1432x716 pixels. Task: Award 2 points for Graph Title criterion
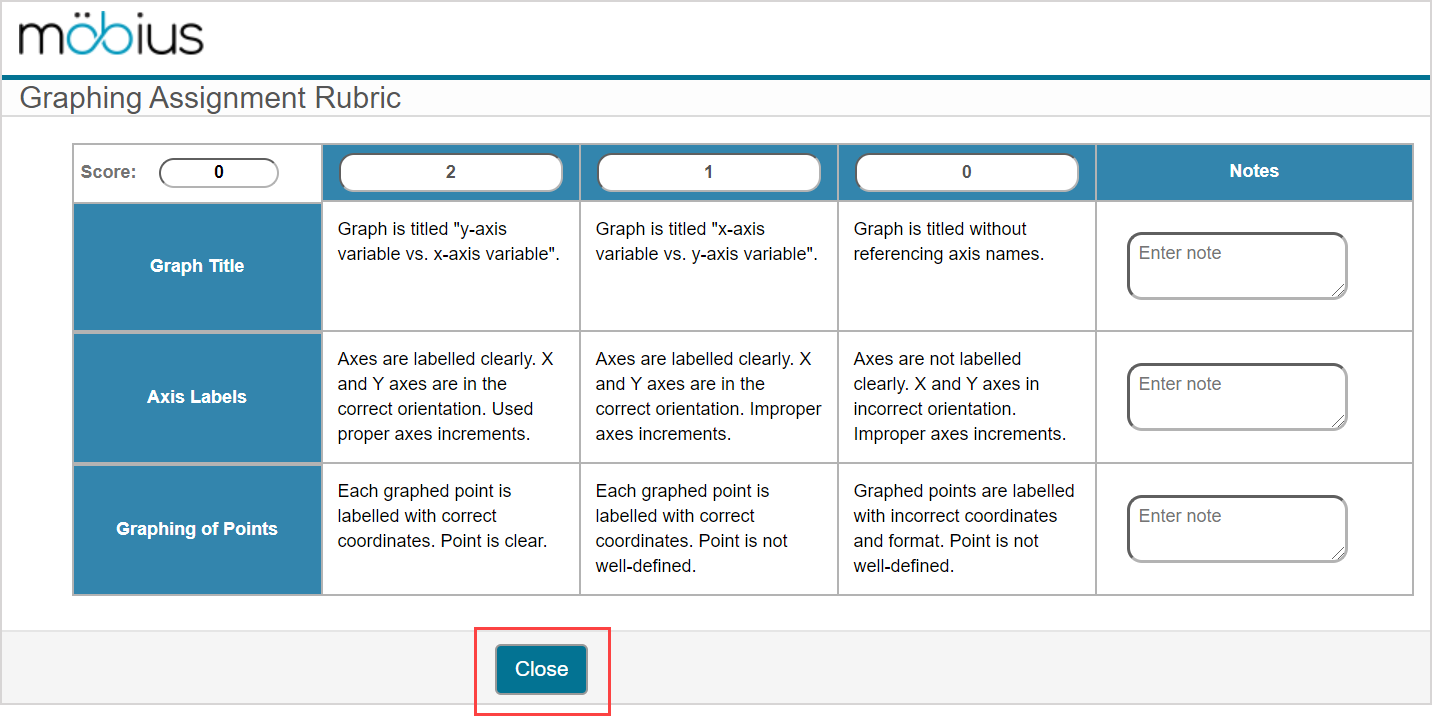tap(451, 266)
